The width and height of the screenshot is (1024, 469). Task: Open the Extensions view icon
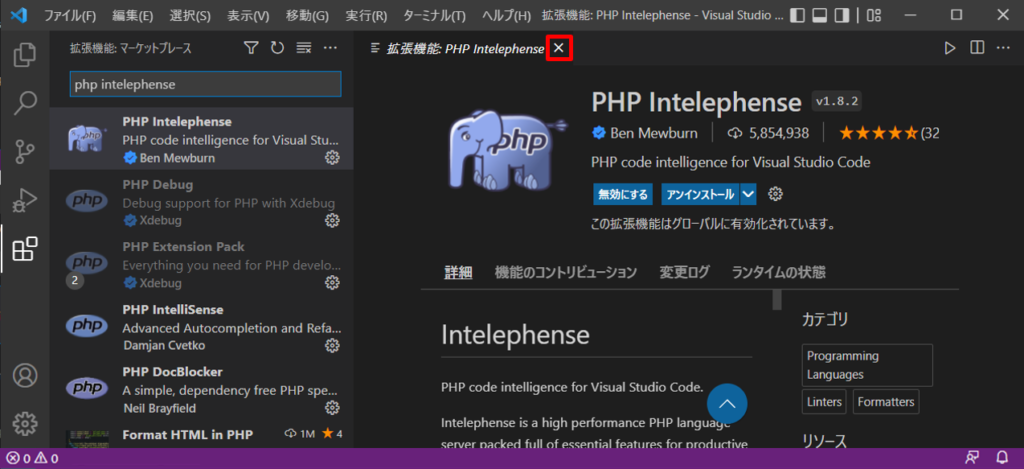(x=25, y=249)
